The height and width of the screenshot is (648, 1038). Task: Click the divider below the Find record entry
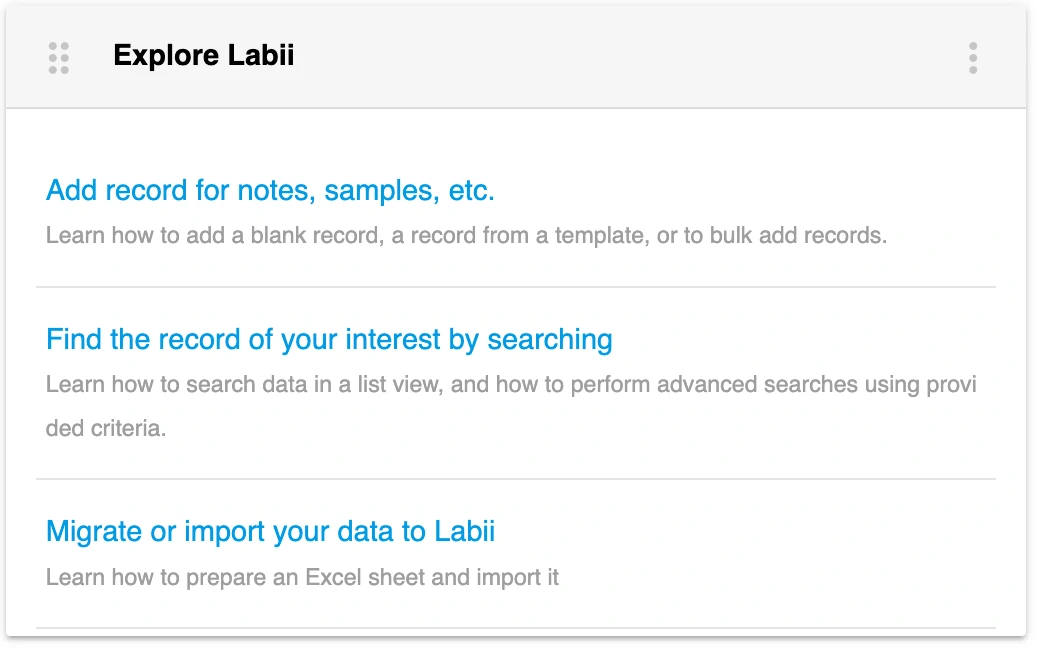coord(516,479)
